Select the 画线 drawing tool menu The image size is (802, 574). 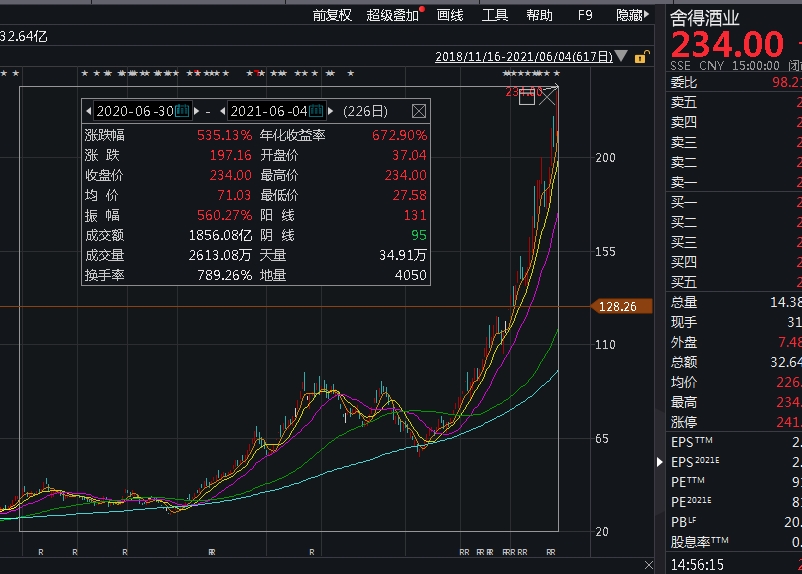[451, 15]
